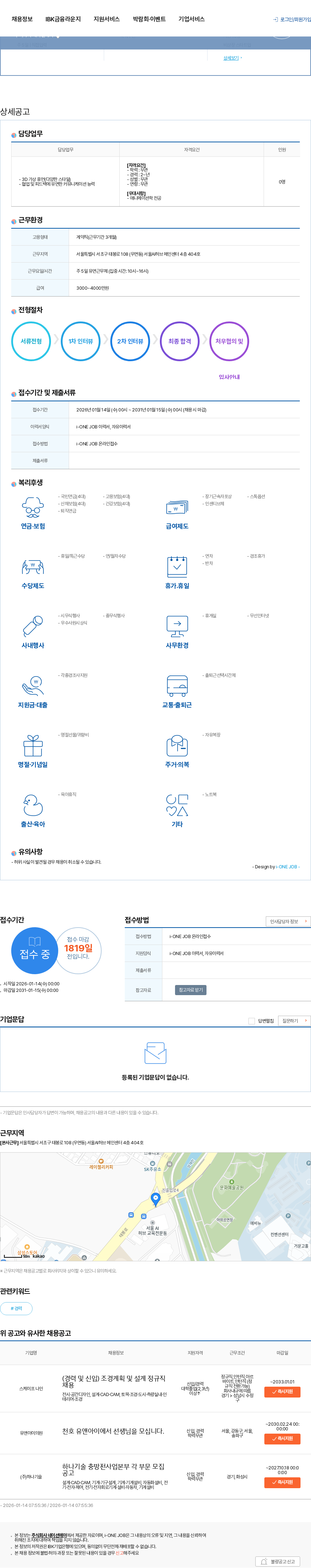Click the 처우협의 및 인사안내 step circle
This screenshot has width=311, height=1568.
click(229, 341)
